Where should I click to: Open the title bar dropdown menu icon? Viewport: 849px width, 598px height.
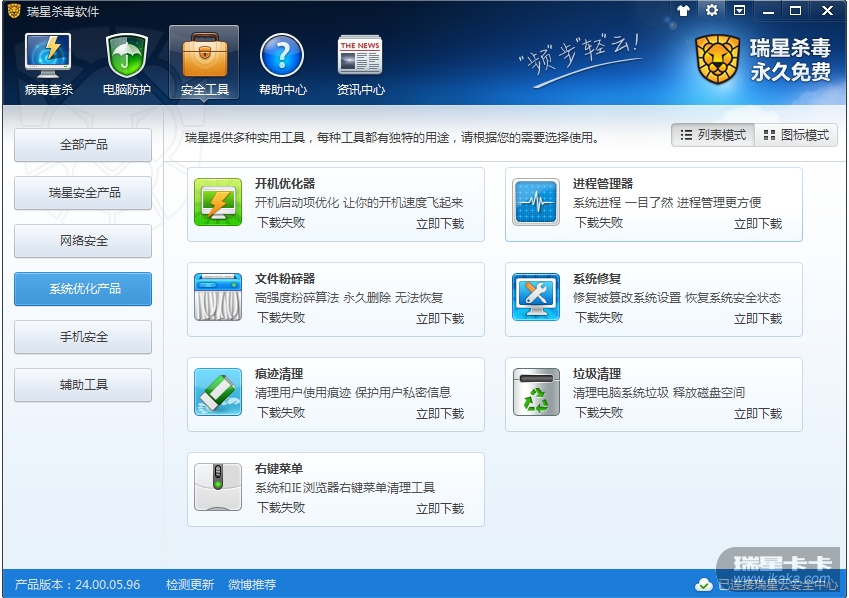pos(739,10)
